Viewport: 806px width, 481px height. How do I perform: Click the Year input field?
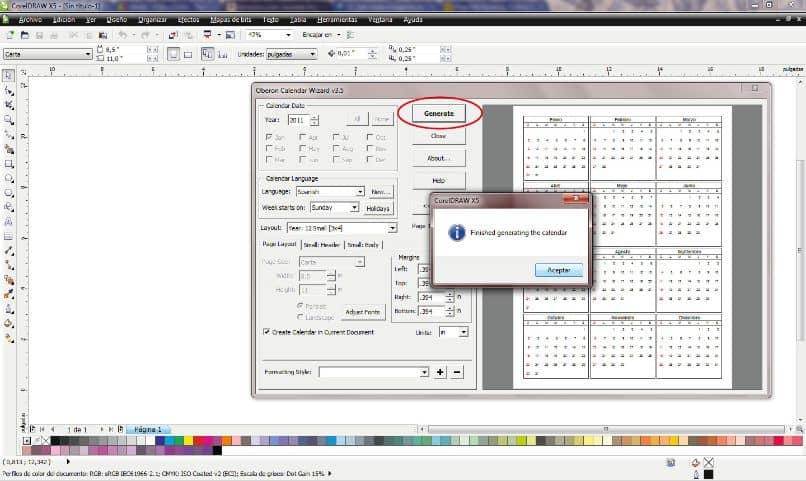(299, 120)
